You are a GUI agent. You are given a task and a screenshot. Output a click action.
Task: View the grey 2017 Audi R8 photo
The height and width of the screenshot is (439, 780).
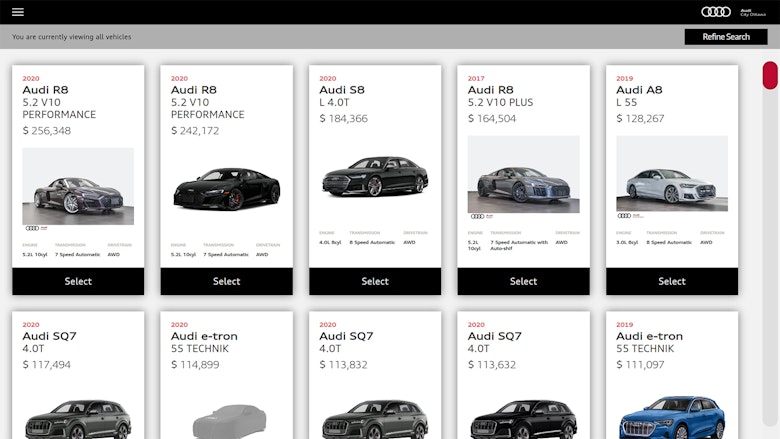[523, 175]
